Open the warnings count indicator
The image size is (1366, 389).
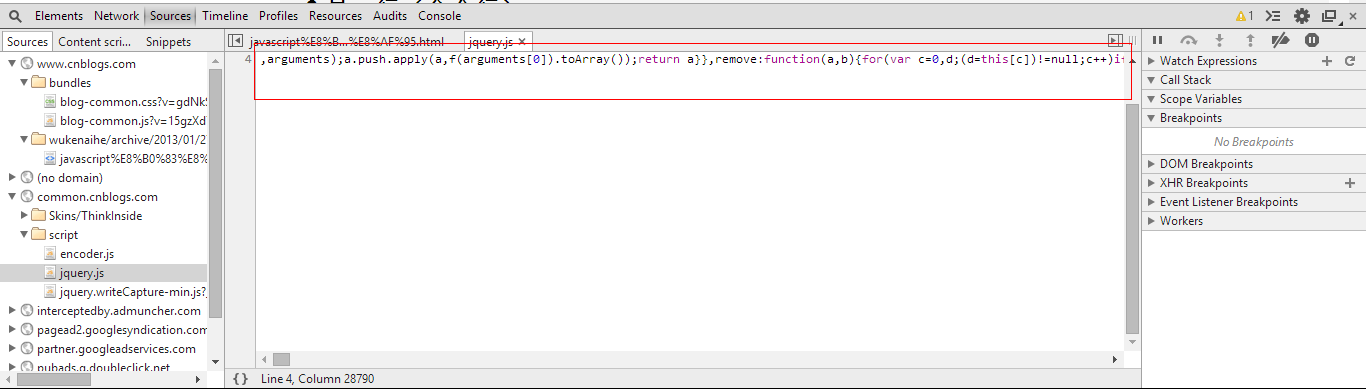click(1245, 16)
